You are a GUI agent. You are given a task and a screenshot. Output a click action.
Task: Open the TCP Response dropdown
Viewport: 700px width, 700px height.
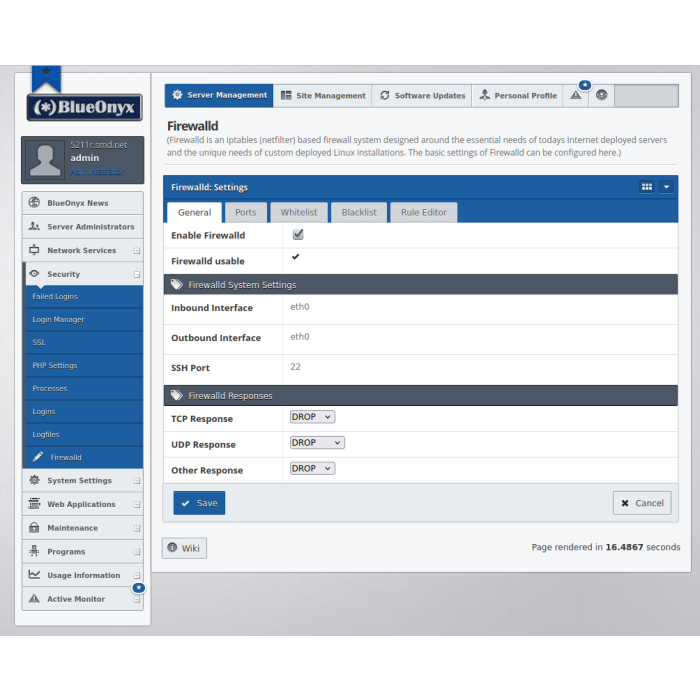(312, 417)
